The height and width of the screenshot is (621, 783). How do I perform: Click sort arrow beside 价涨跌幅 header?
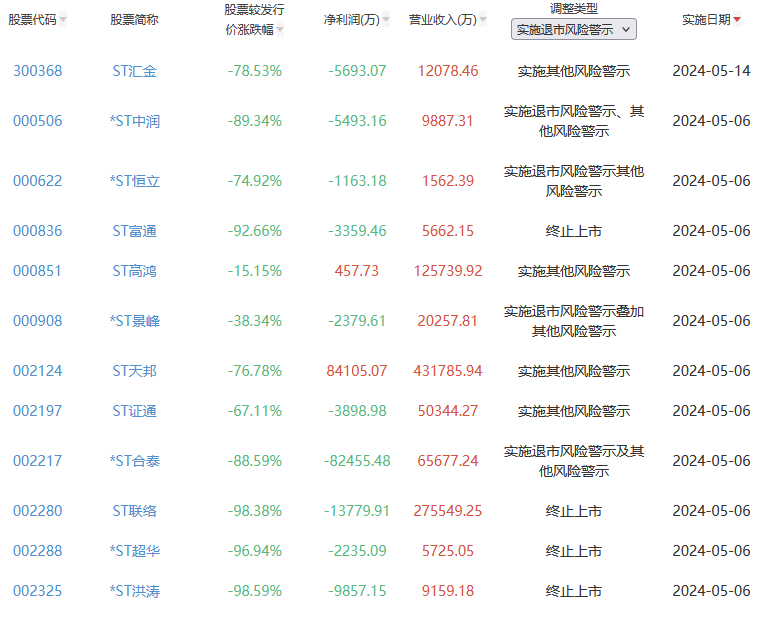[x=280, y=30]
